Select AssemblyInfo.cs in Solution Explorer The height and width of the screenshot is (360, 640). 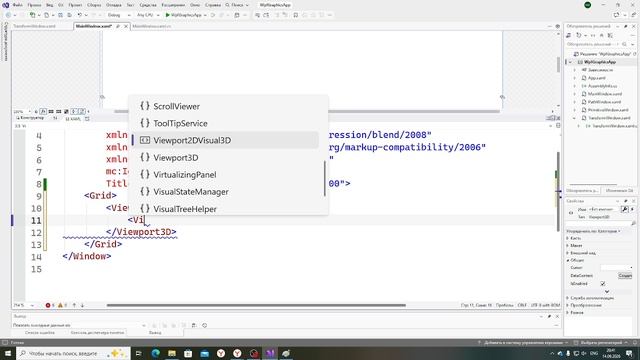click(x=602, y=86)
